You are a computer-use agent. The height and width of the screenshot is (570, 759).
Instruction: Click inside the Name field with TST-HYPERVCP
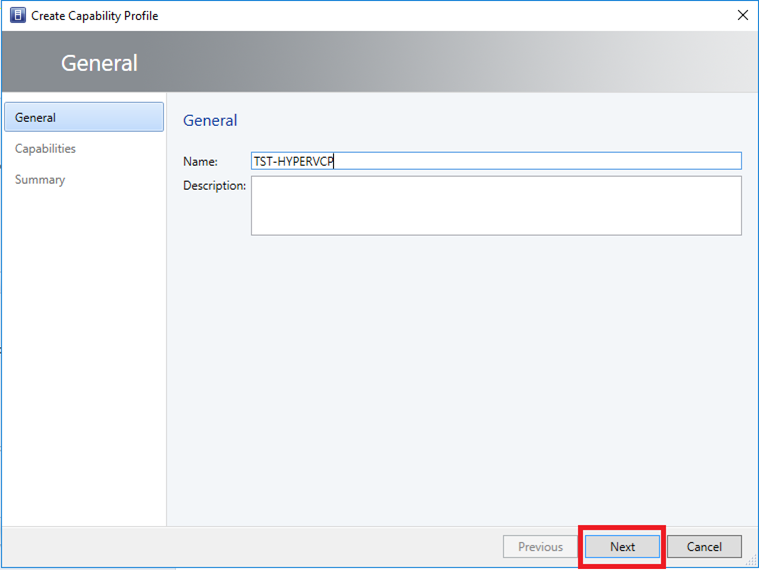pyautogui.click(x=496, y=161)
